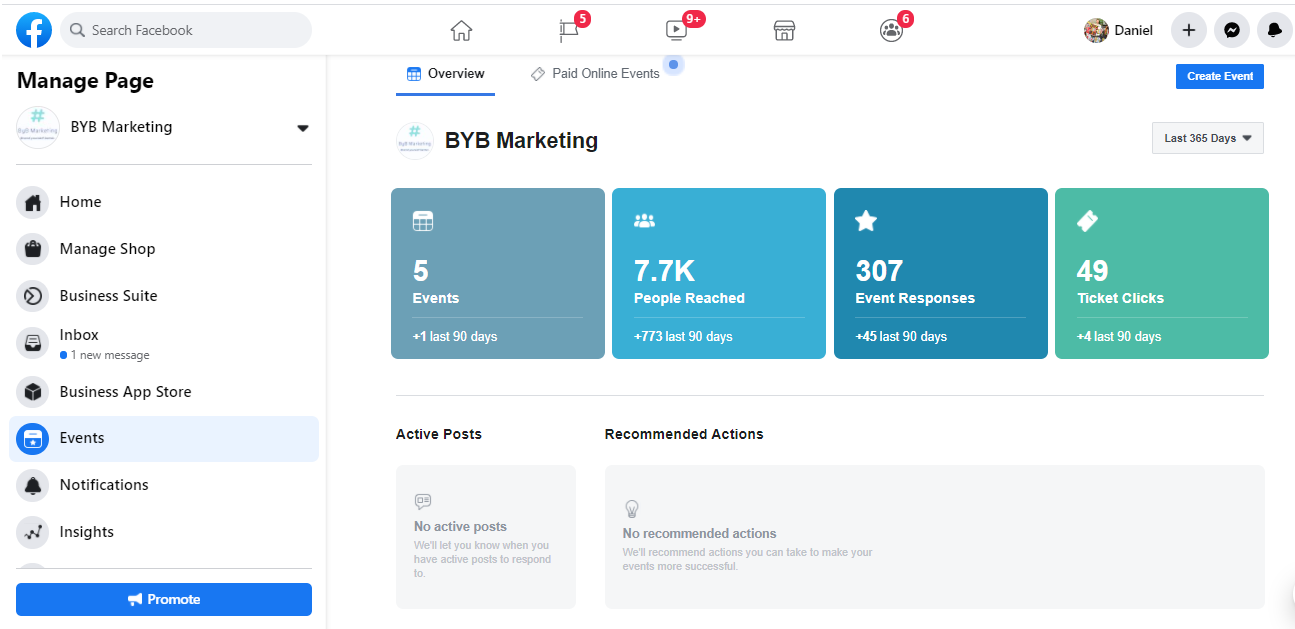Switch to the Overview tab
The height and width of the screenshot is (629, 1295).
pyautogui.click(x=445, y=74)
